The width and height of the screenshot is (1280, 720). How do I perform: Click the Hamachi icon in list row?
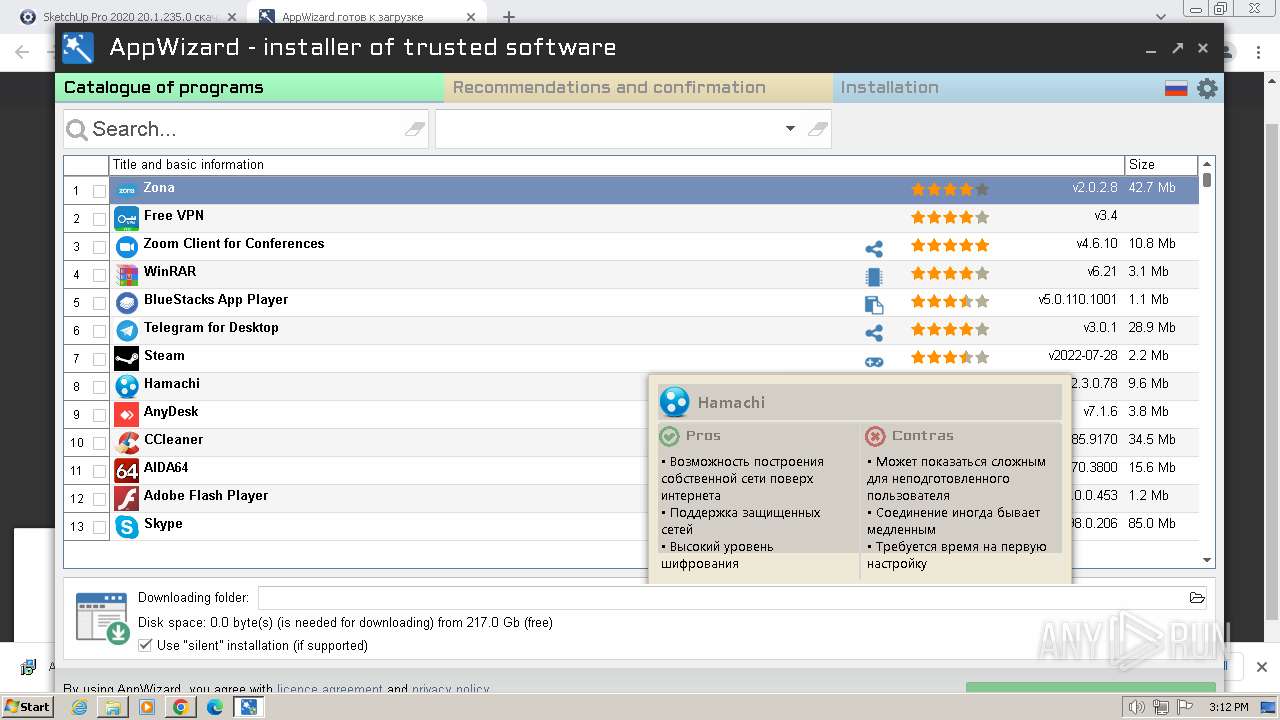pos(126,386)
